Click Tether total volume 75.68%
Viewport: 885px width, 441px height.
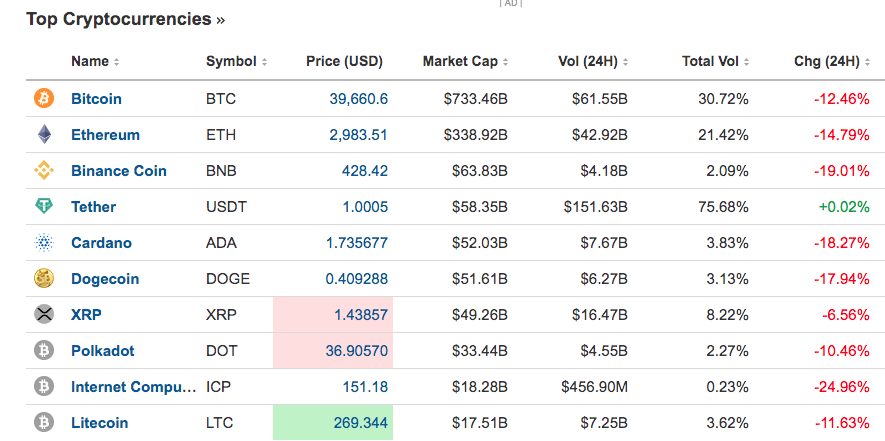tap(724, 207)
